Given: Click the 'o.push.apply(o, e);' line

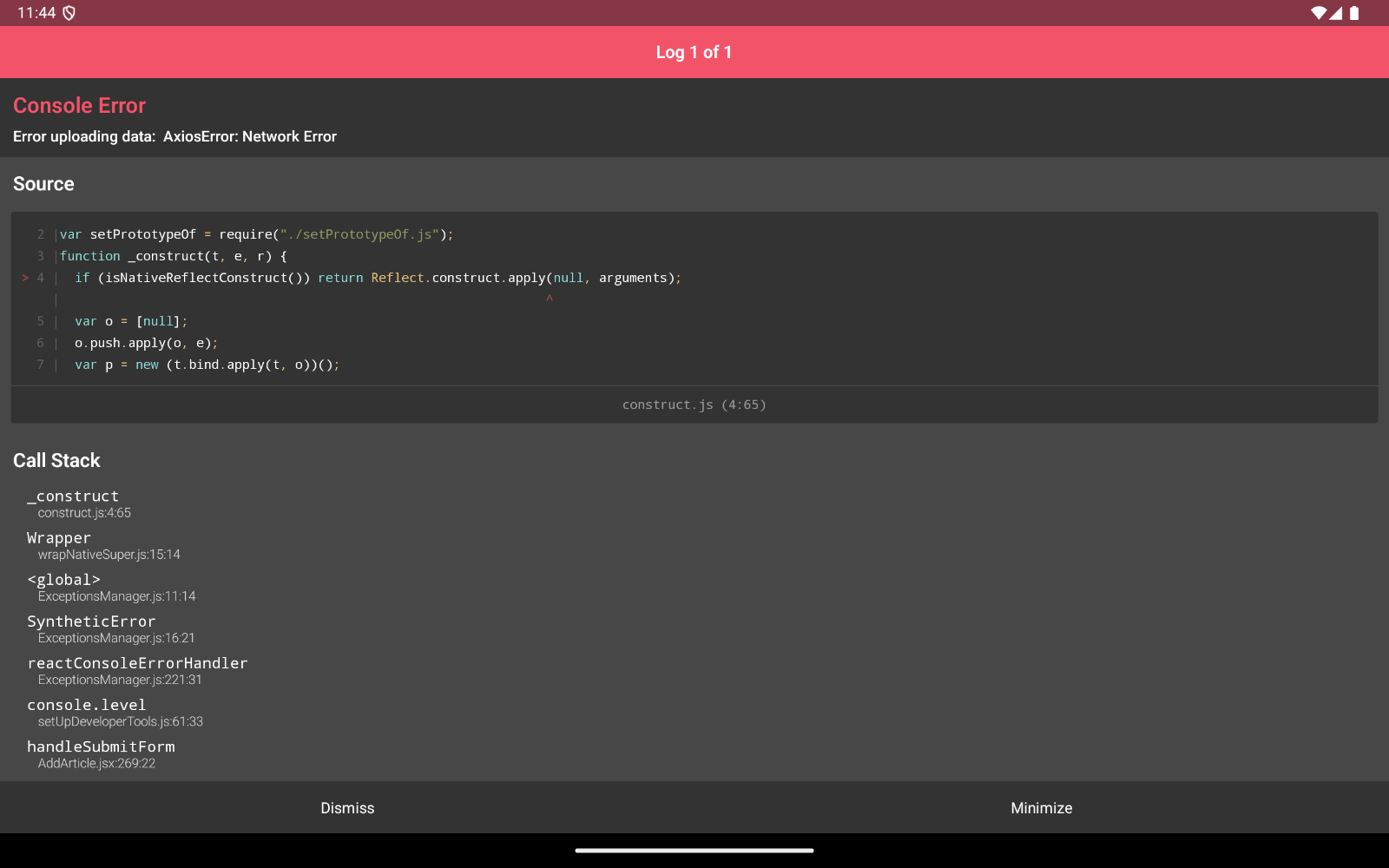Looking at the screenshot, I should point(146,343).
